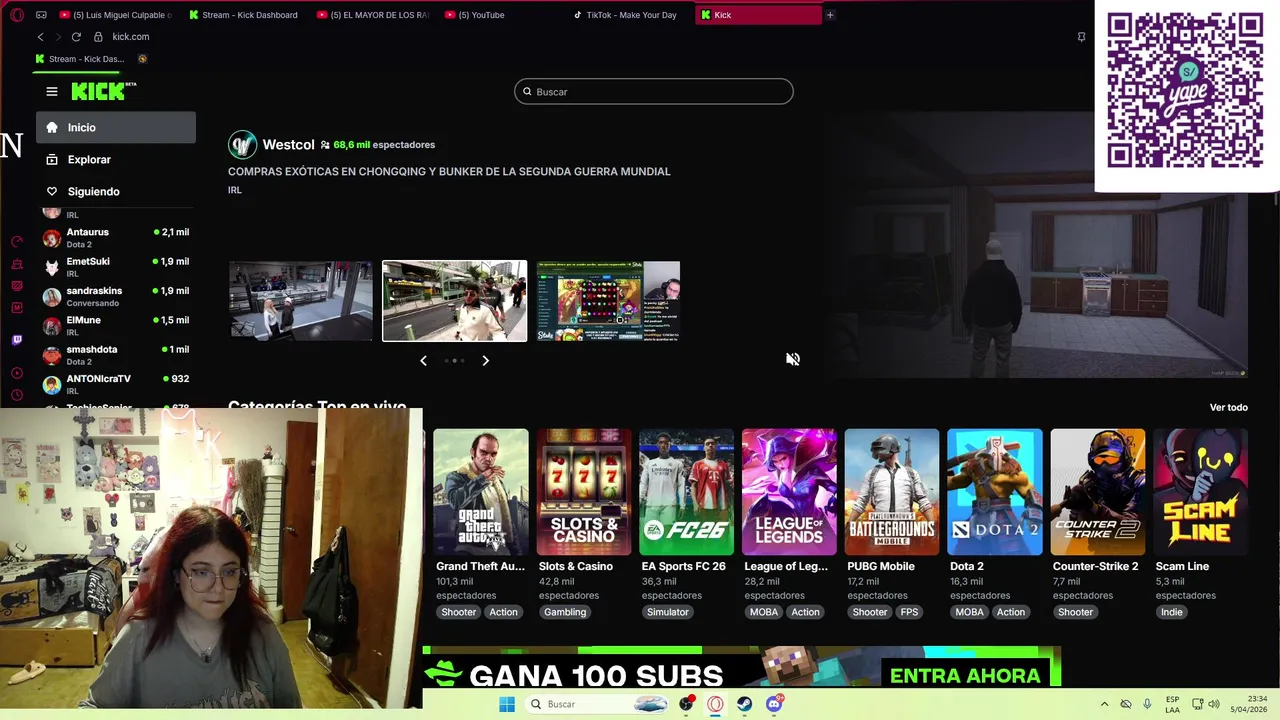The image size is (1280, 720).
Task: Switch to EL MAYOR DE LOS RA YouTube tab
Action: coord(373,15)
